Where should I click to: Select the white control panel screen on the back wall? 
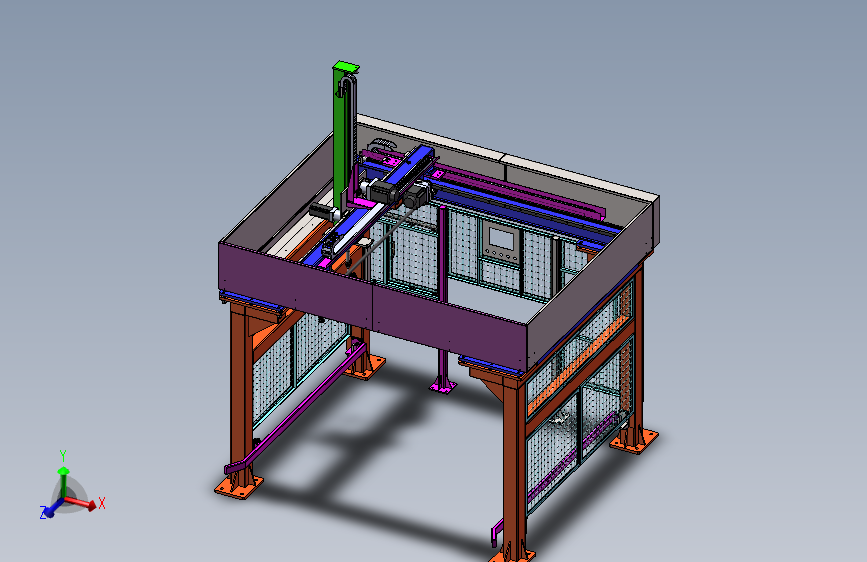(501, 239)
